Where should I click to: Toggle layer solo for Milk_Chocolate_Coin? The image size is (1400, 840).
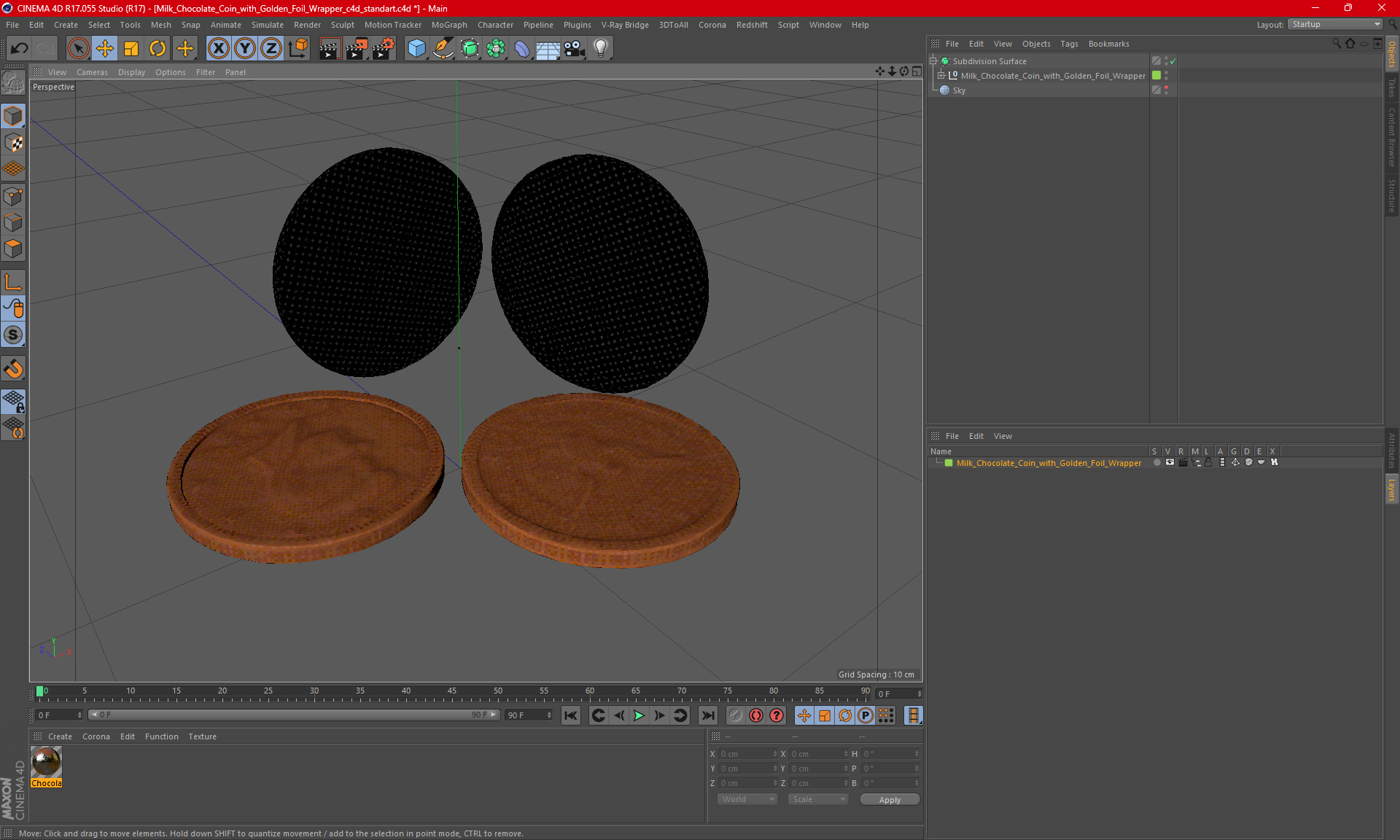click(1156, 462)
